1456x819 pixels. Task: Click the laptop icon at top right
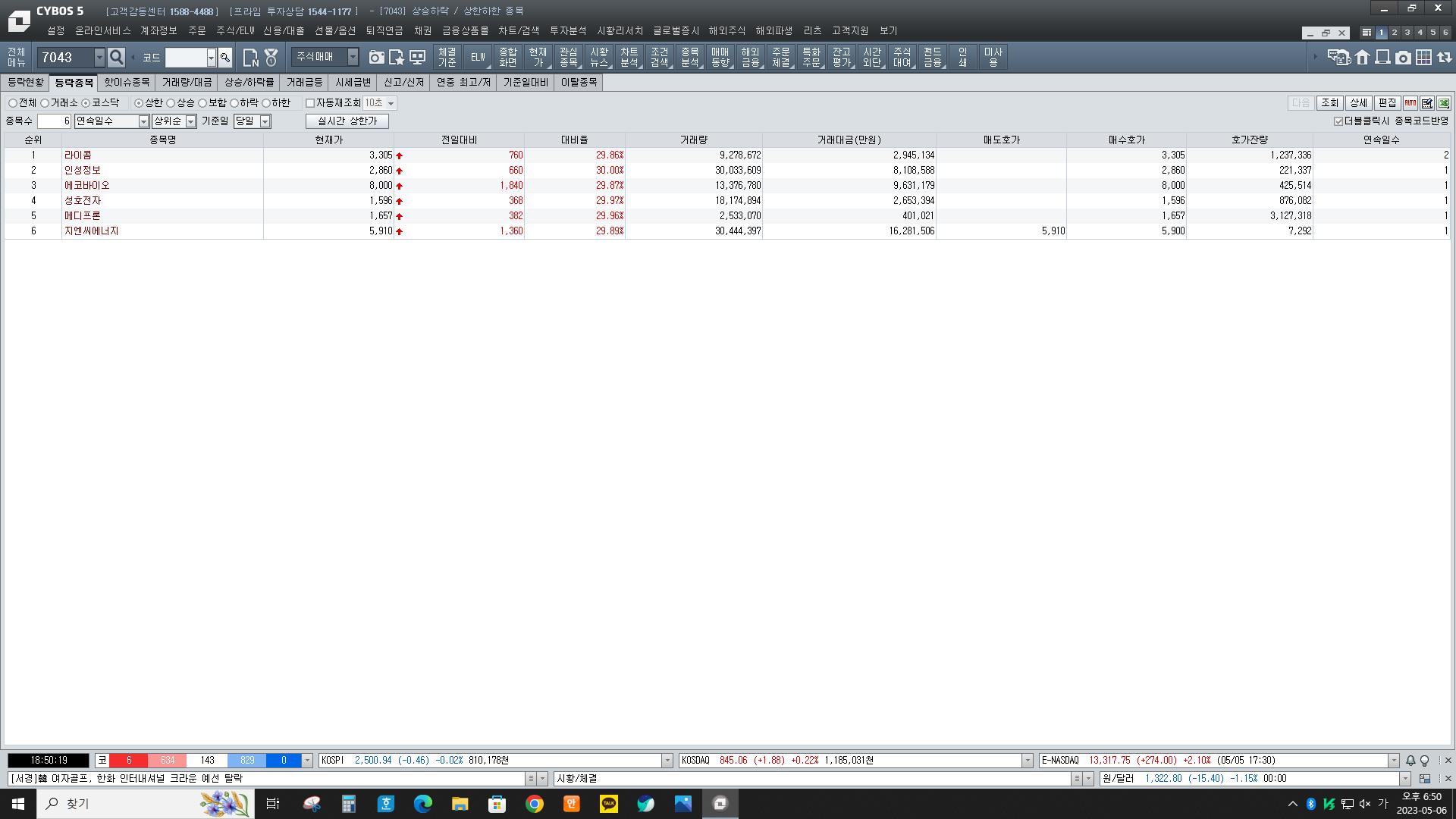1382,58
